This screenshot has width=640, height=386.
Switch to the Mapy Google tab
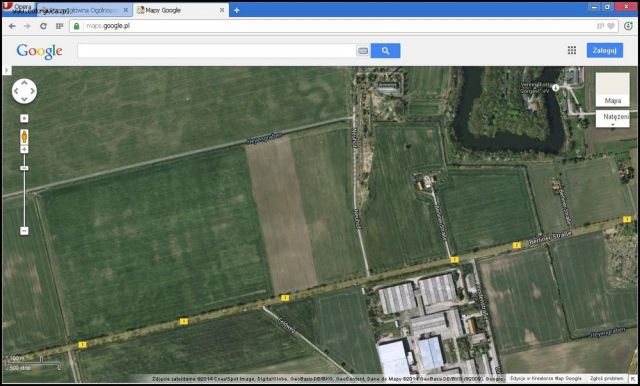pos(181,10)
